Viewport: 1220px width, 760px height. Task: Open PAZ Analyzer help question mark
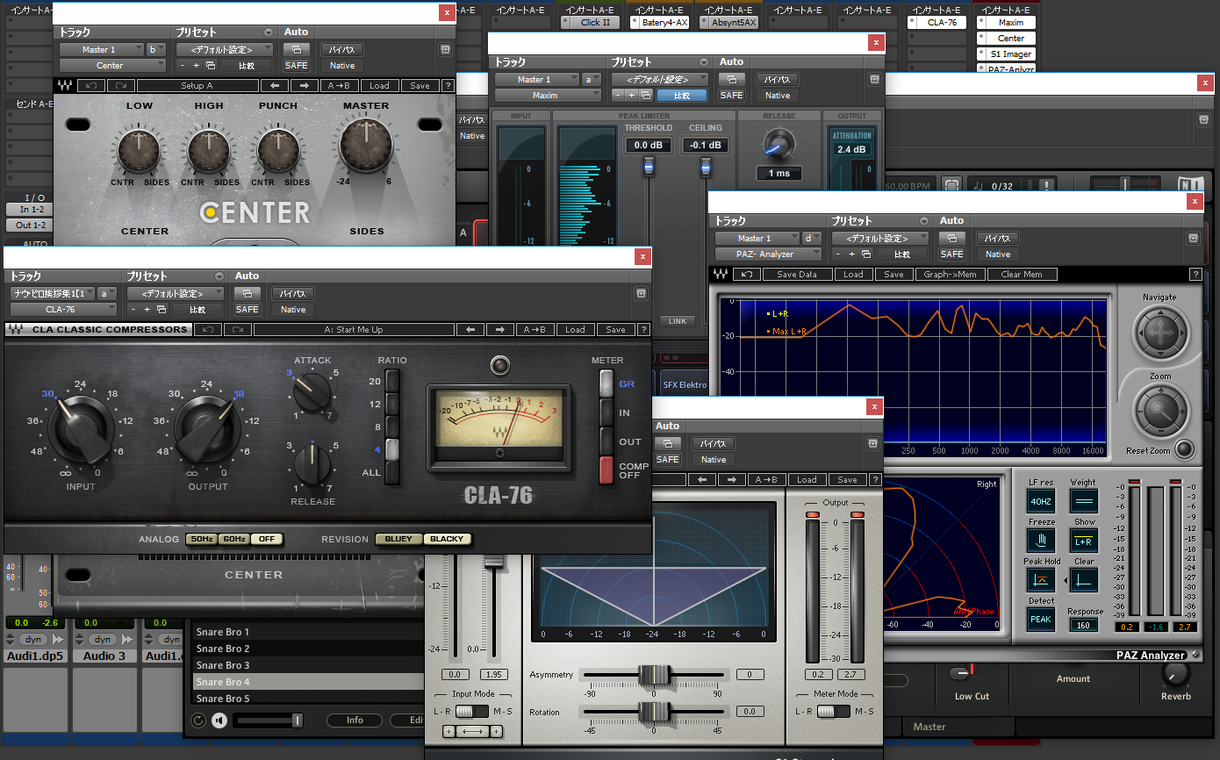point(1195,274)
